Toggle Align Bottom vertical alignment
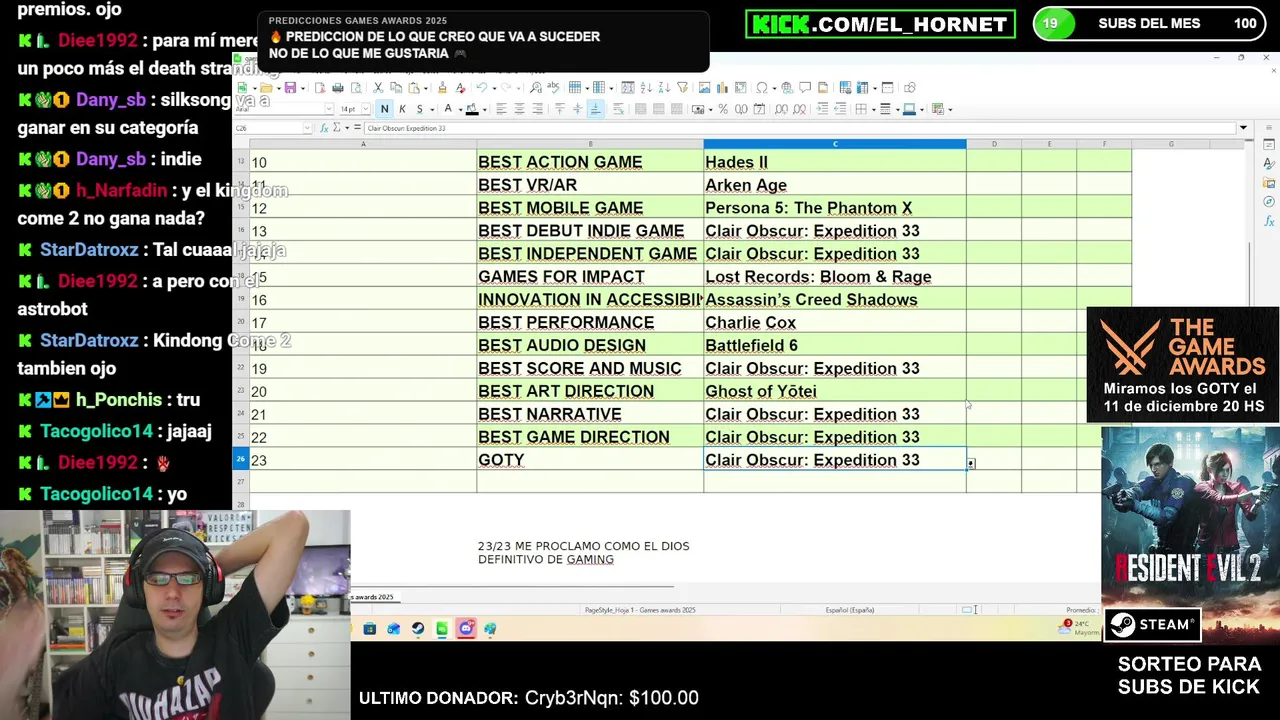1280x720 pixels. (x=595, y=109)
